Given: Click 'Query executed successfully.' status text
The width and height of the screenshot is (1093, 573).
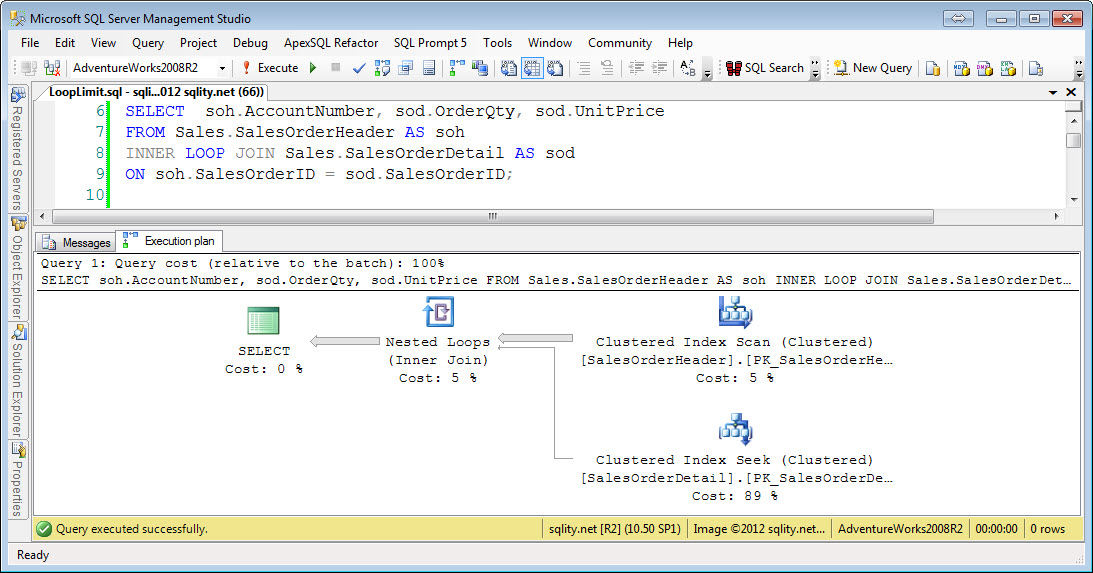Looking at the screenshot, I should tap(132, 529).
